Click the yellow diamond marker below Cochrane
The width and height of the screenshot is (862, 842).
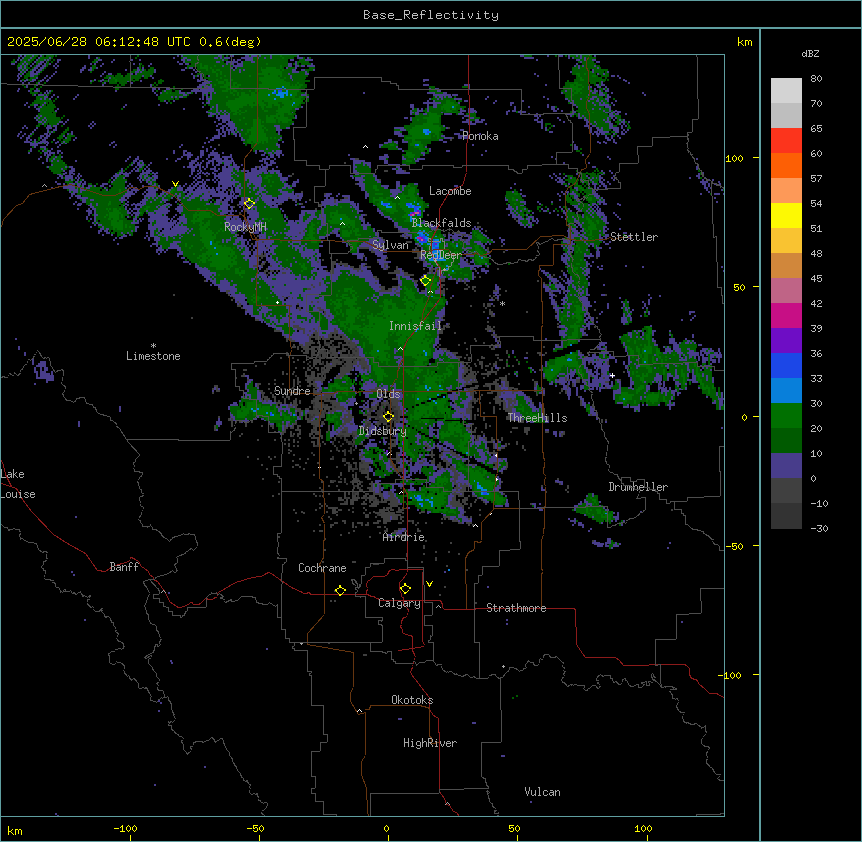pos(340,590)
